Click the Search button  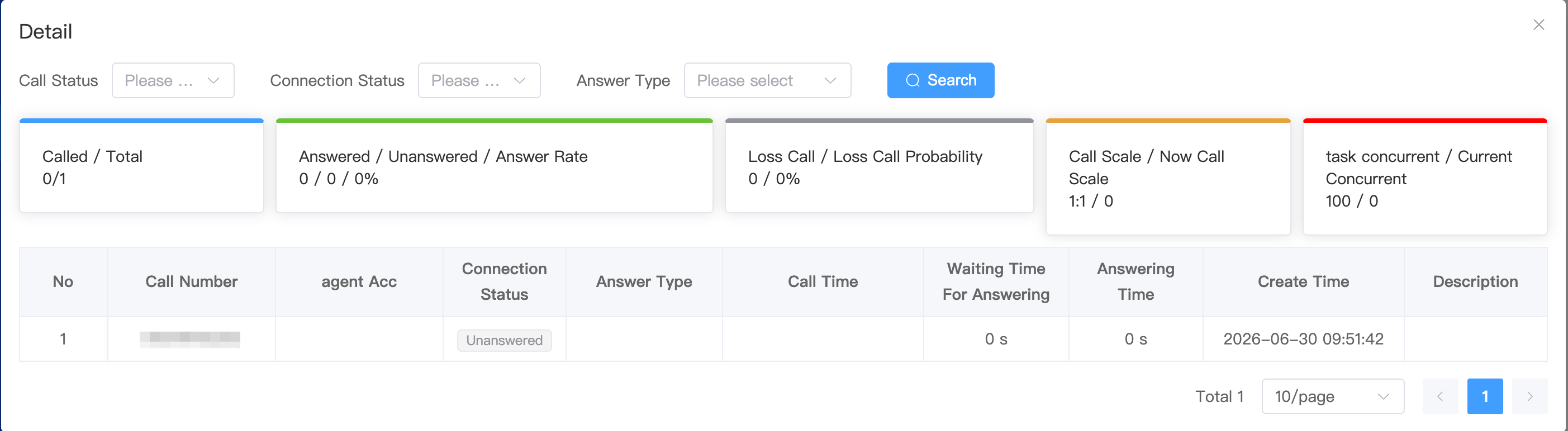click(940, 80)
